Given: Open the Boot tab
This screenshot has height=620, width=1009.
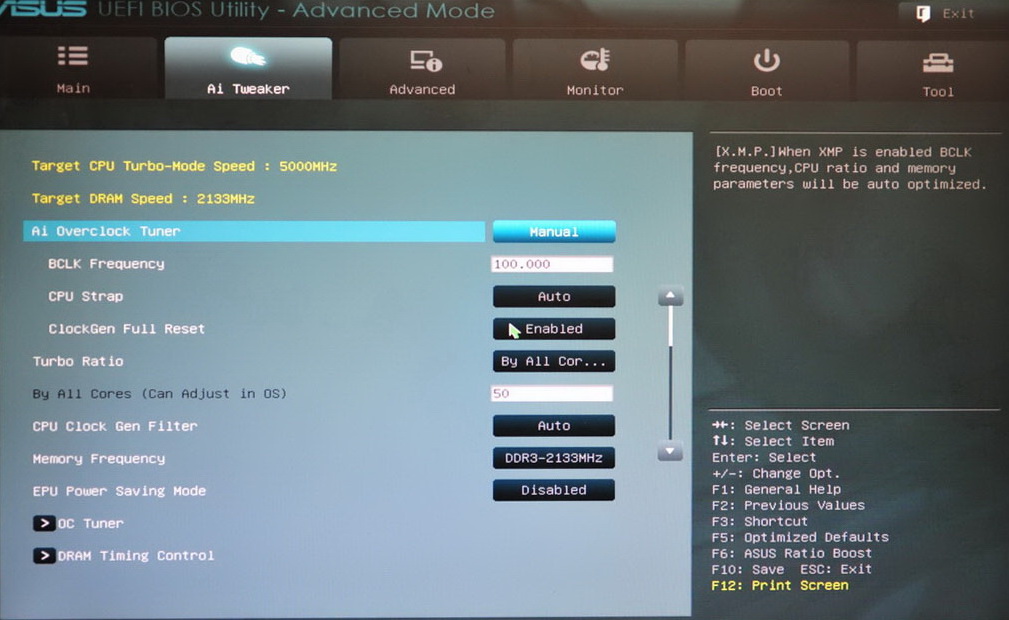Looking at the screenshot, I should (x=766, y=70).
